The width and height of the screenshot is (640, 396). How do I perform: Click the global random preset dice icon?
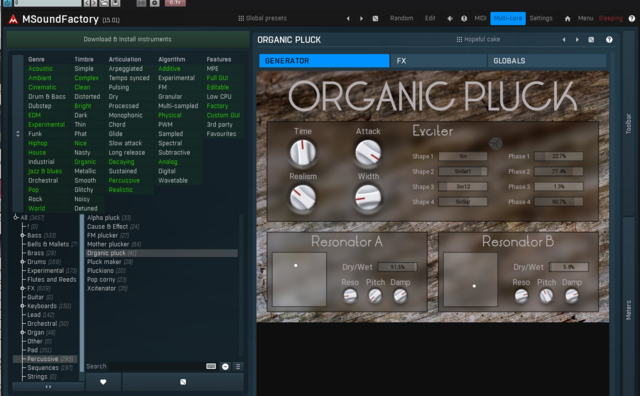coord(375,18)
